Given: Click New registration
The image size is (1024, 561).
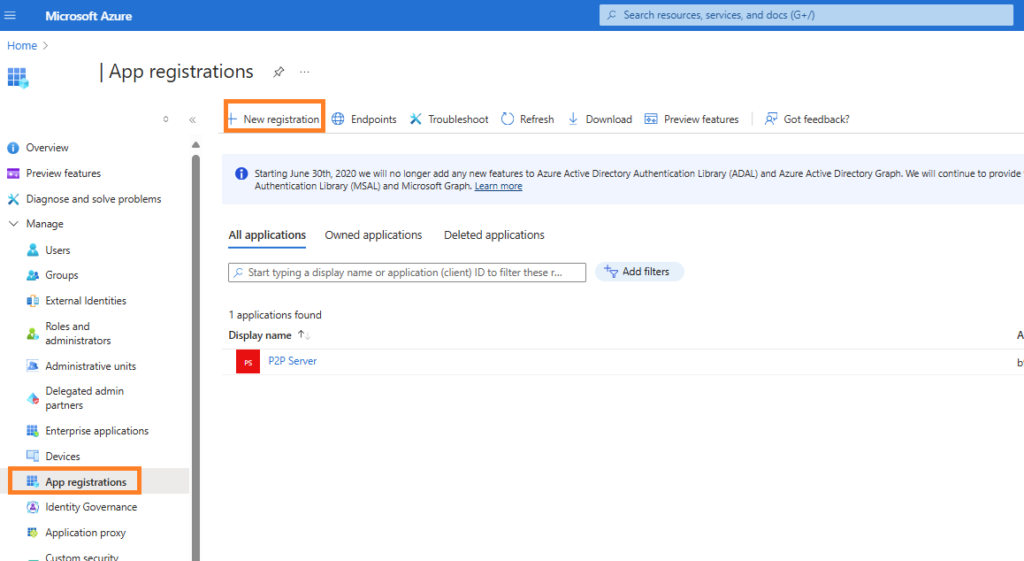Looking at the screenshot, I should tap(274, 119).
